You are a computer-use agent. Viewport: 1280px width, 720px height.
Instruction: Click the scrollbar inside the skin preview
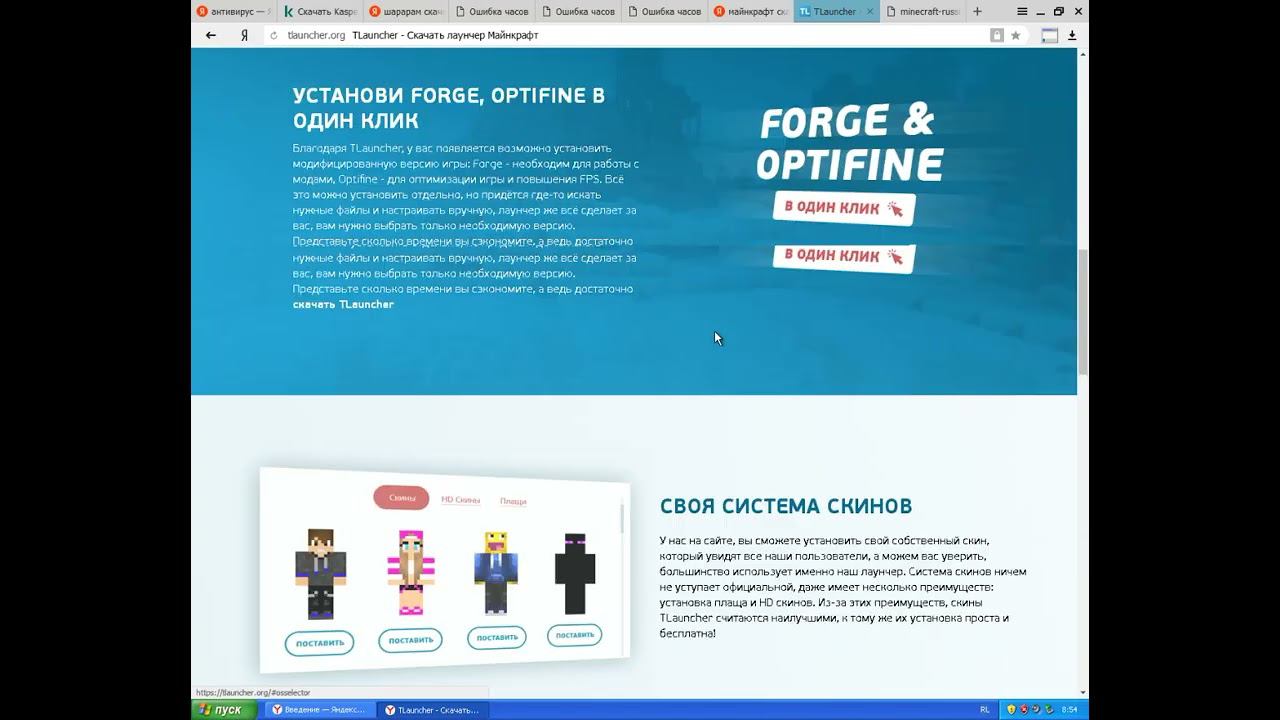tap(622, 518)
